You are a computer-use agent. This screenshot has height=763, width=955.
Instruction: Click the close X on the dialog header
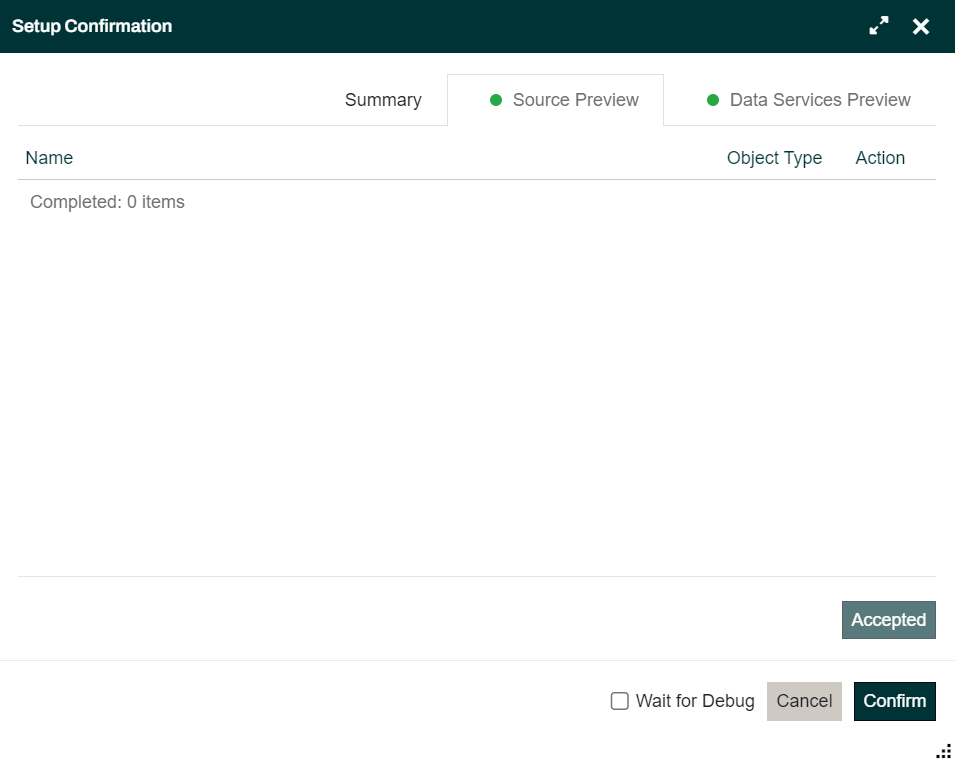click(x=920, y=26)
